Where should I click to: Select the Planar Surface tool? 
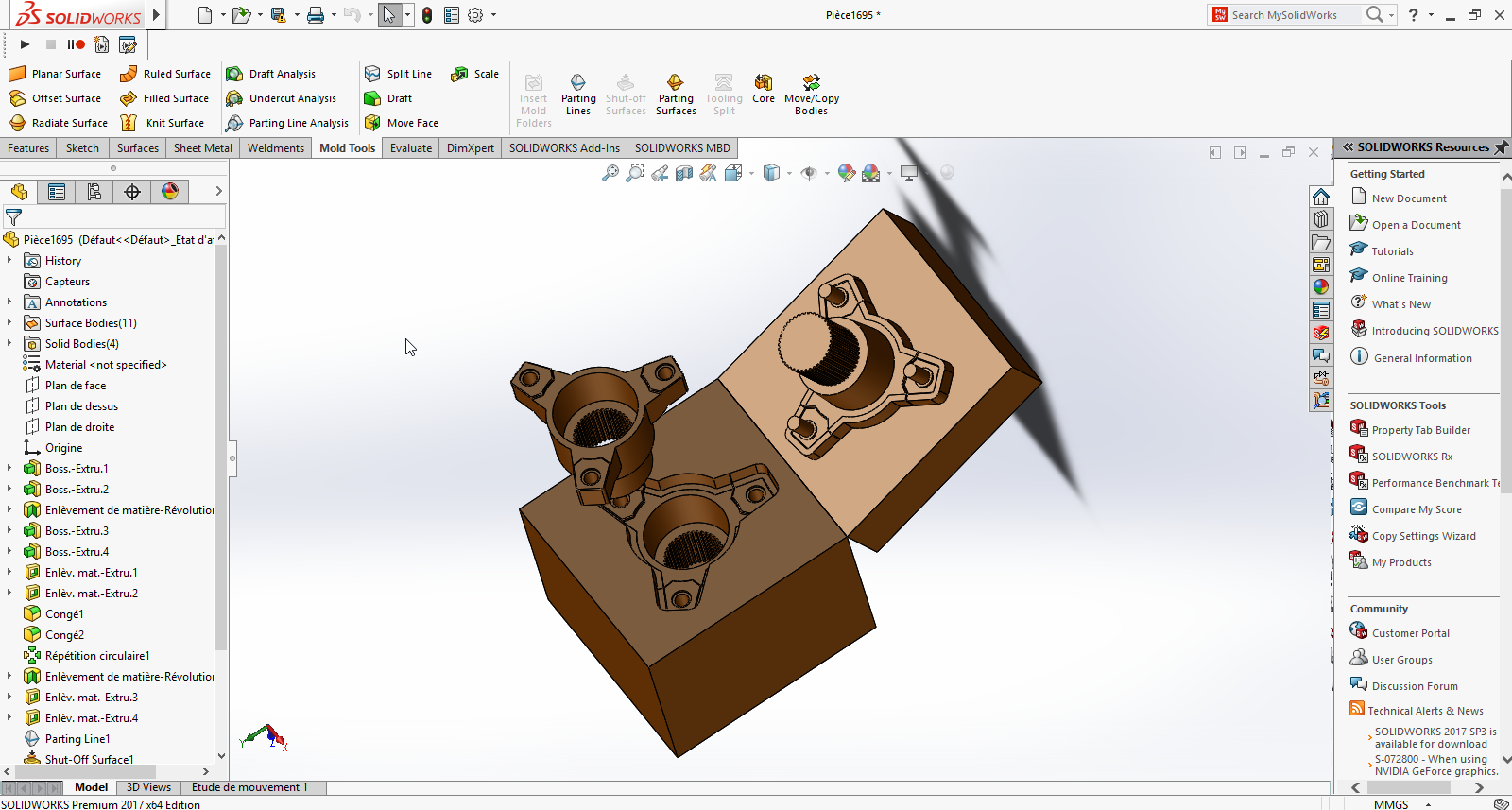55,74
